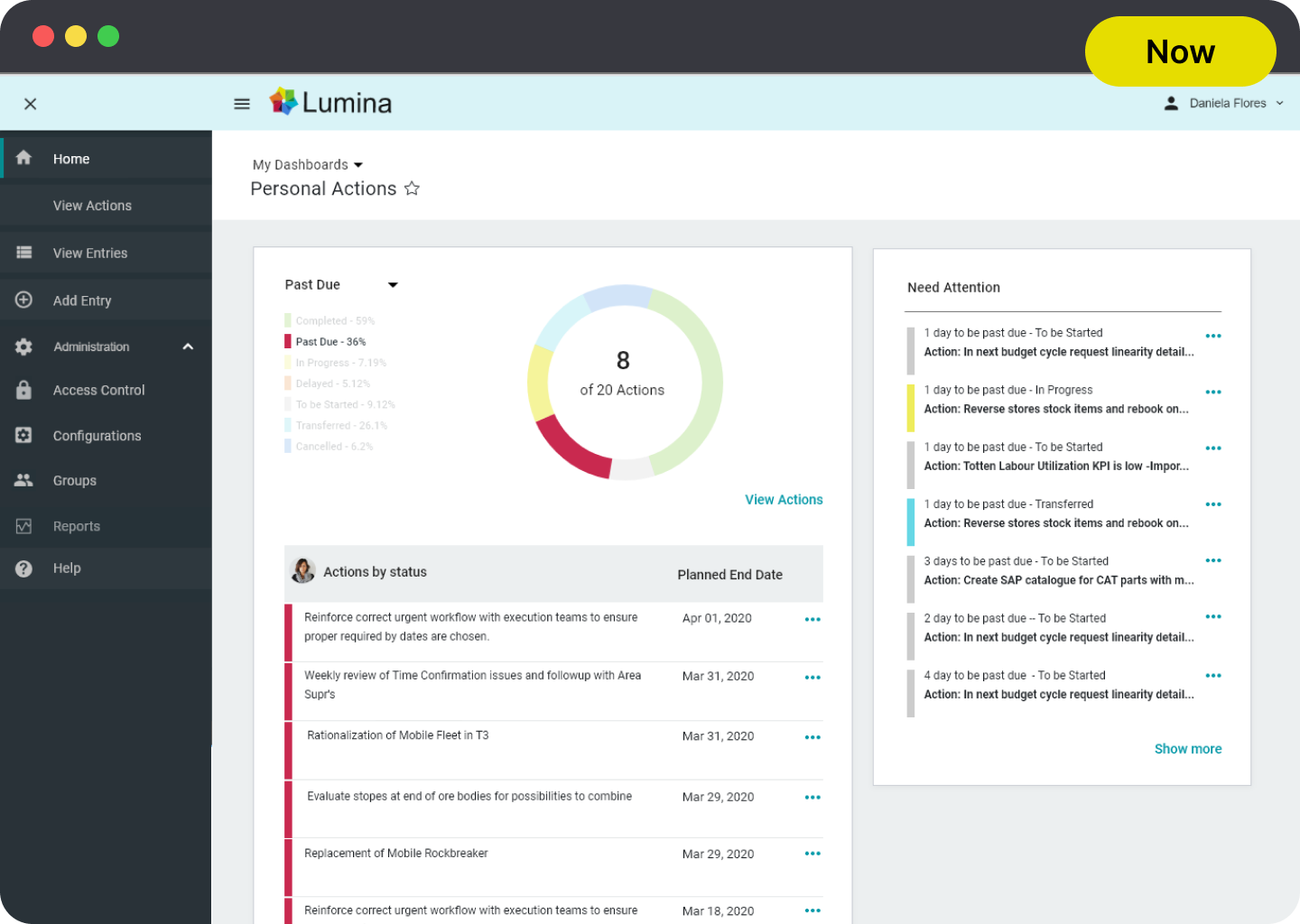The image size is (1300, 924).
Task: Collapse the Administration section chevron
Action: tap(188, 346)
